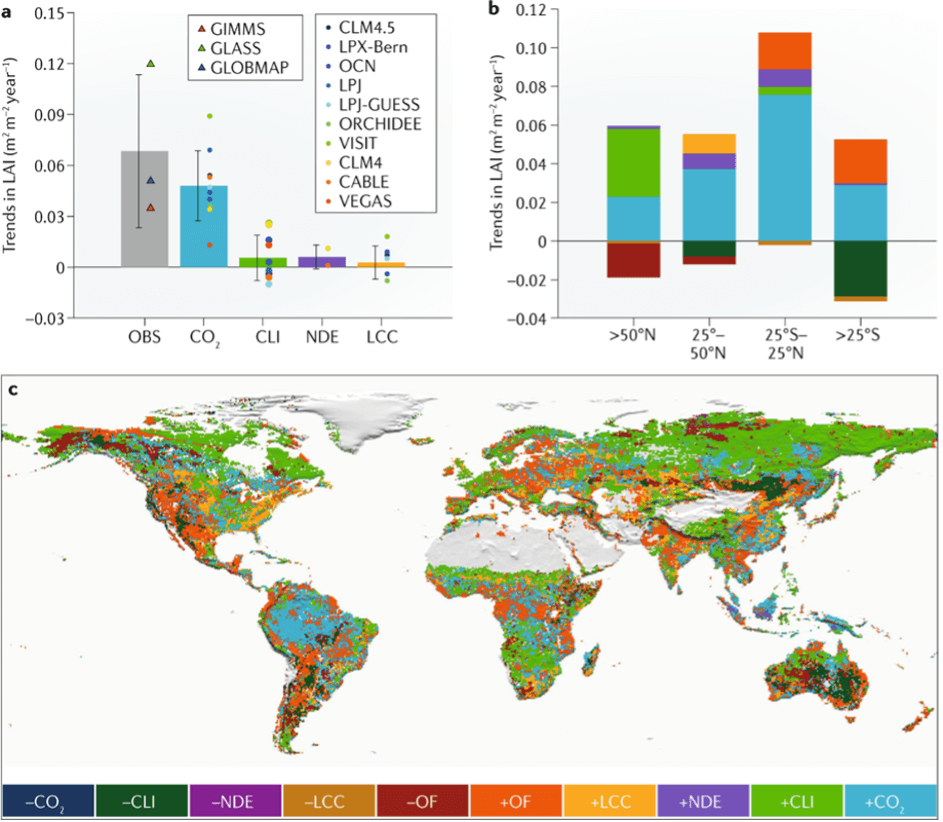Select the orange +OF color swatch
Viewport: 943px width, 822px height.
[x=518, y=800]
